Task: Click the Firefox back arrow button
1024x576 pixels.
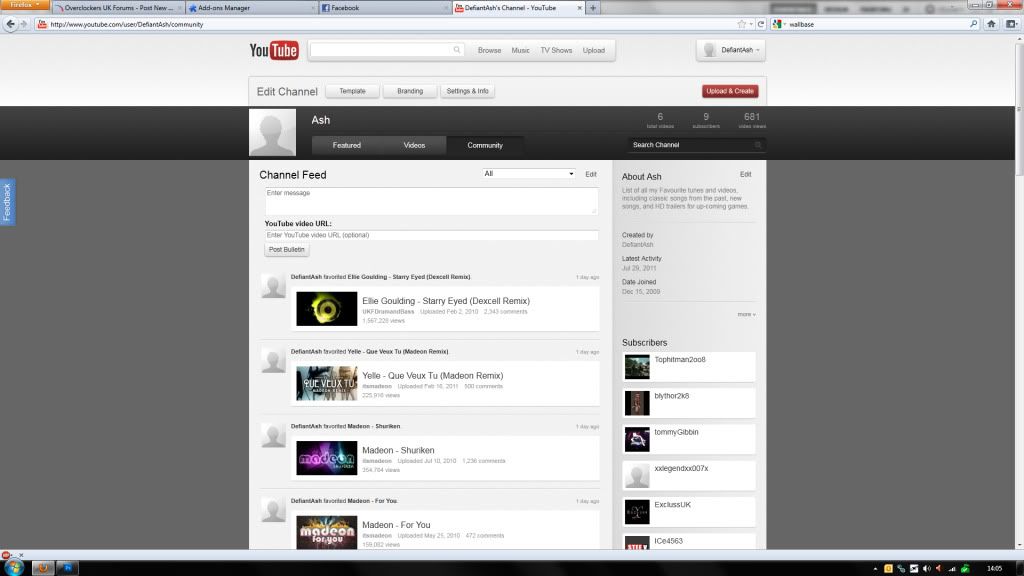Action: pyautogui.click(x=11, y=24)
